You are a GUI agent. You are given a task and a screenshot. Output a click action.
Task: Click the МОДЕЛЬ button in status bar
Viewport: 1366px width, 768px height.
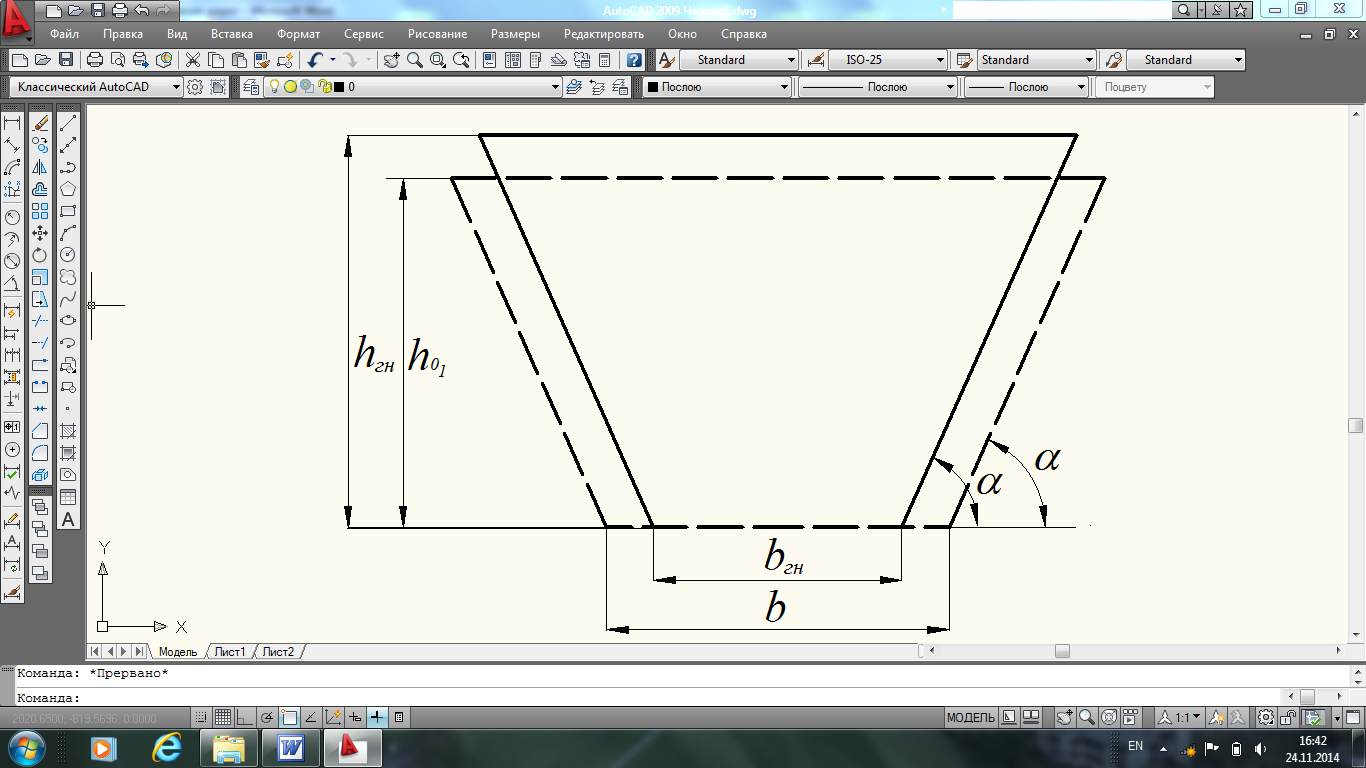(x=970, y=717)
